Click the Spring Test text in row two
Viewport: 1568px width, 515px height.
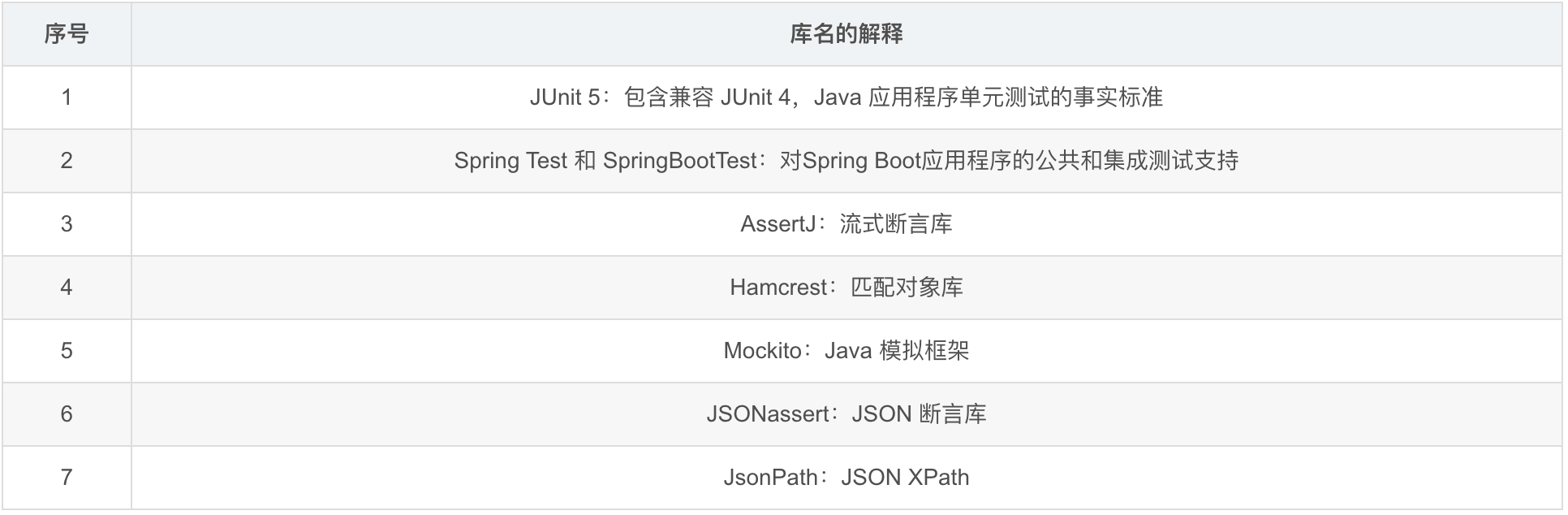tap(510, 161)
